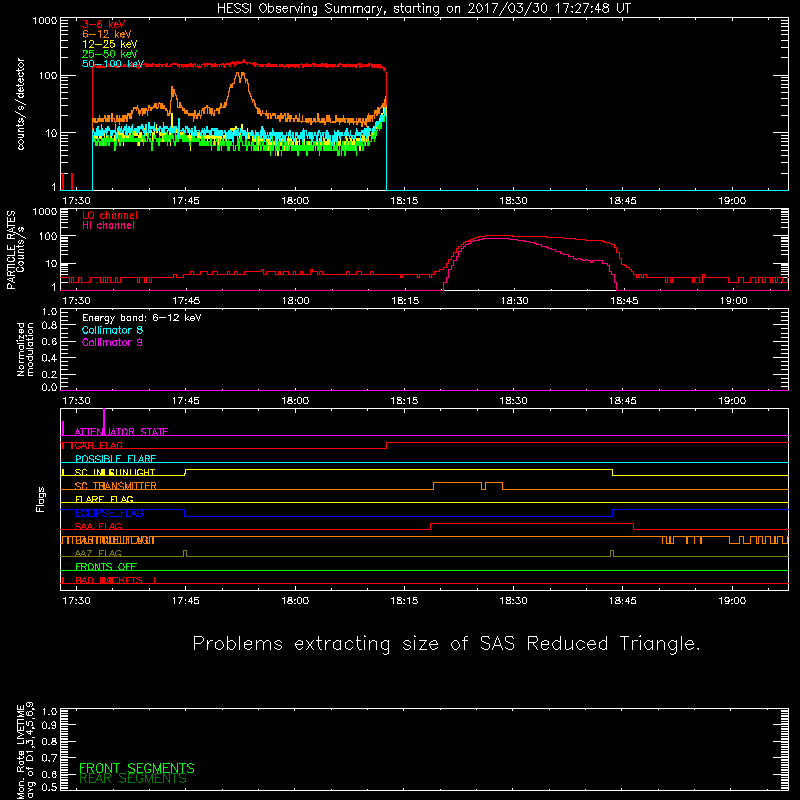Click the 0.8 y-axis value on modulation plot

pos(49,326)
